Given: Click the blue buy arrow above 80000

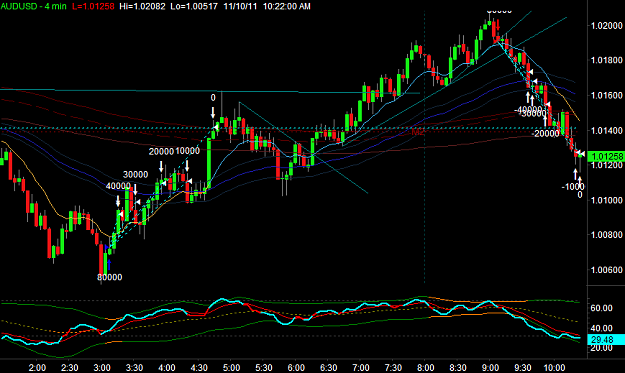Looking at the screenshot, I should 108,264.
